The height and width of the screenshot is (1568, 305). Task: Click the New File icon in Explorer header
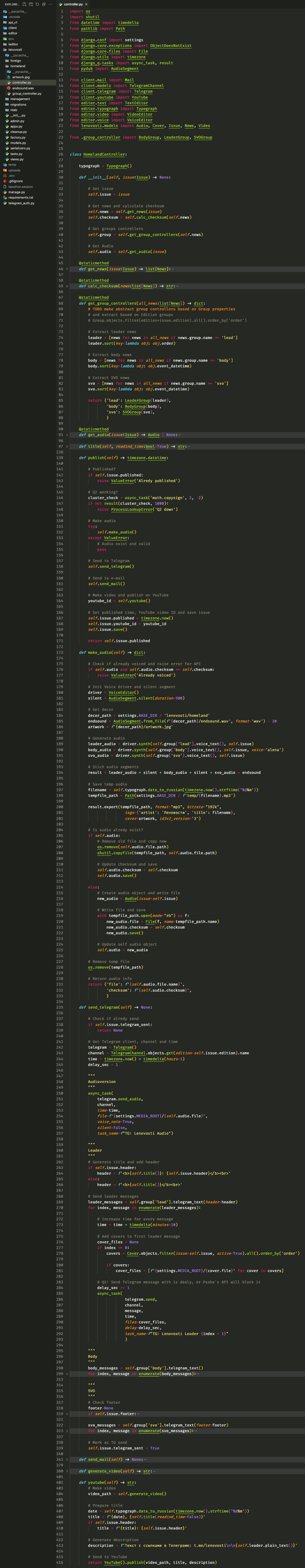tap(24, 4)
